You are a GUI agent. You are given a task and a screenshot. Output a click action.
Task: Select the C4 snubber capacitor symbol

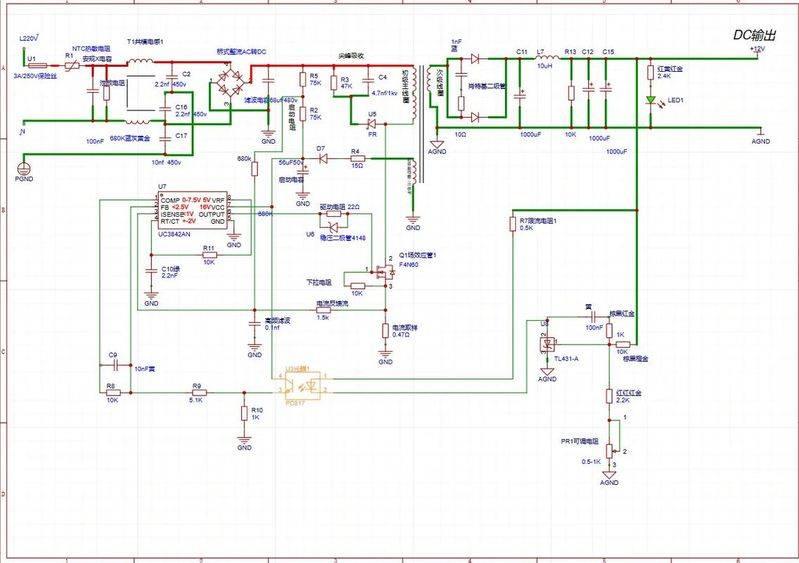(x=367, y=81)
